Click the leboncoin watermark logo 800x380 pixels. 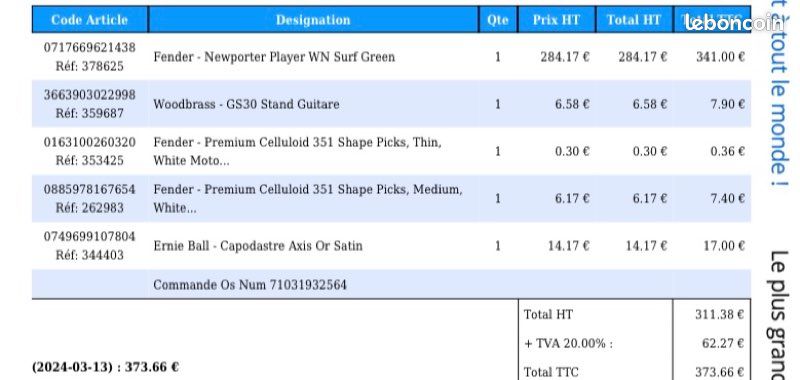pos(734,23)
